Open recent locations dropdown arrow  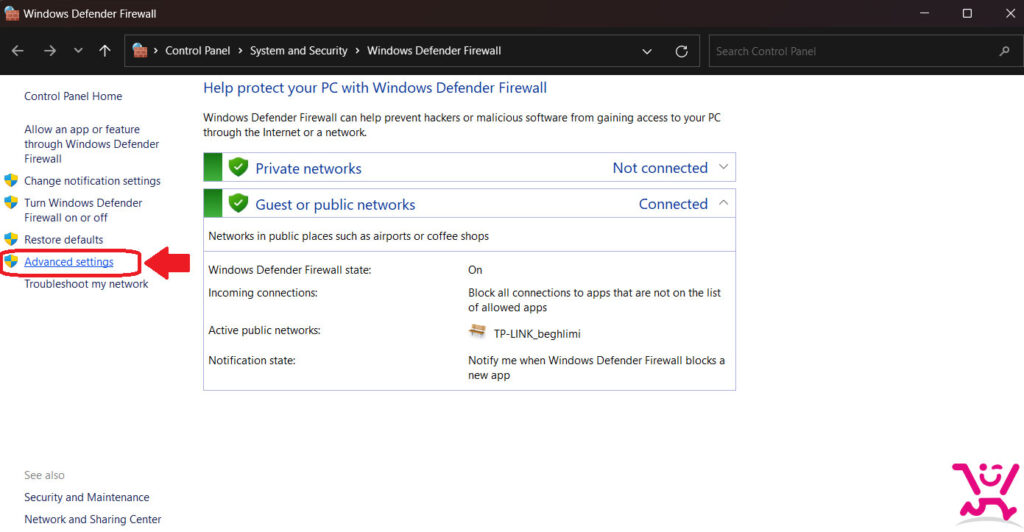78,51
